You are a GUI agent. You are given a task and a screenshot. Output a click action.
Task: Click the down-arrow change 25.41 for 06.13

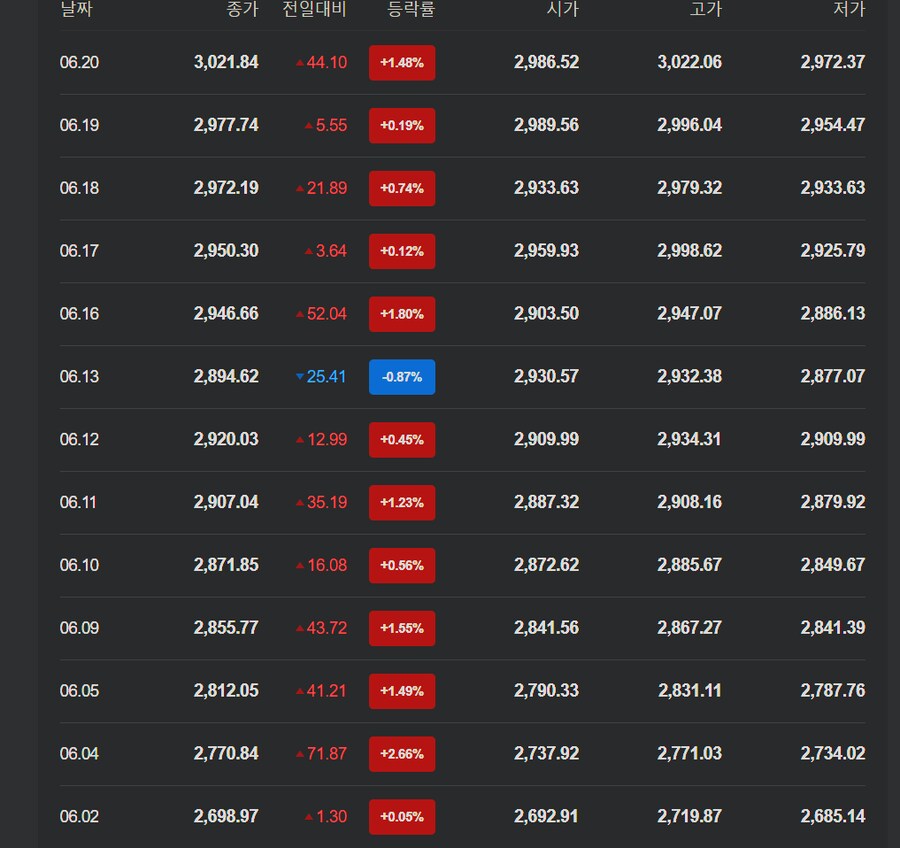coord(321,377)
